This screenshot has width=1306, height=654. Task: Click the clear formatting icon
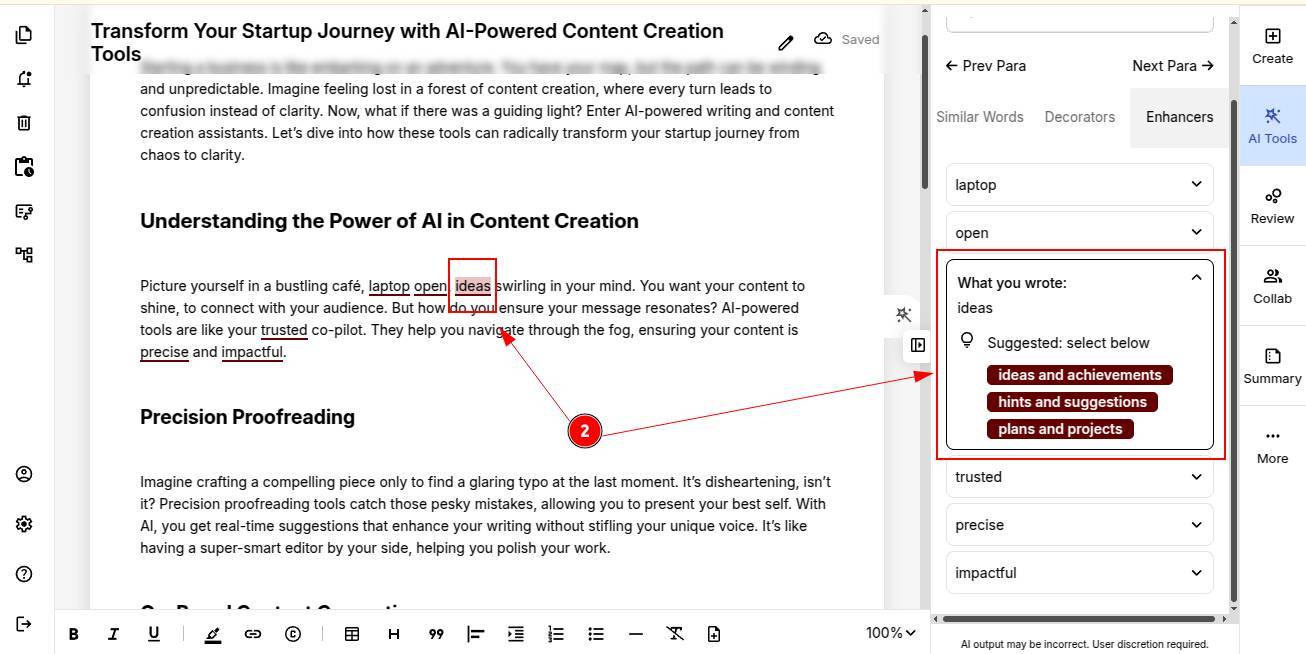pos(675,634)
